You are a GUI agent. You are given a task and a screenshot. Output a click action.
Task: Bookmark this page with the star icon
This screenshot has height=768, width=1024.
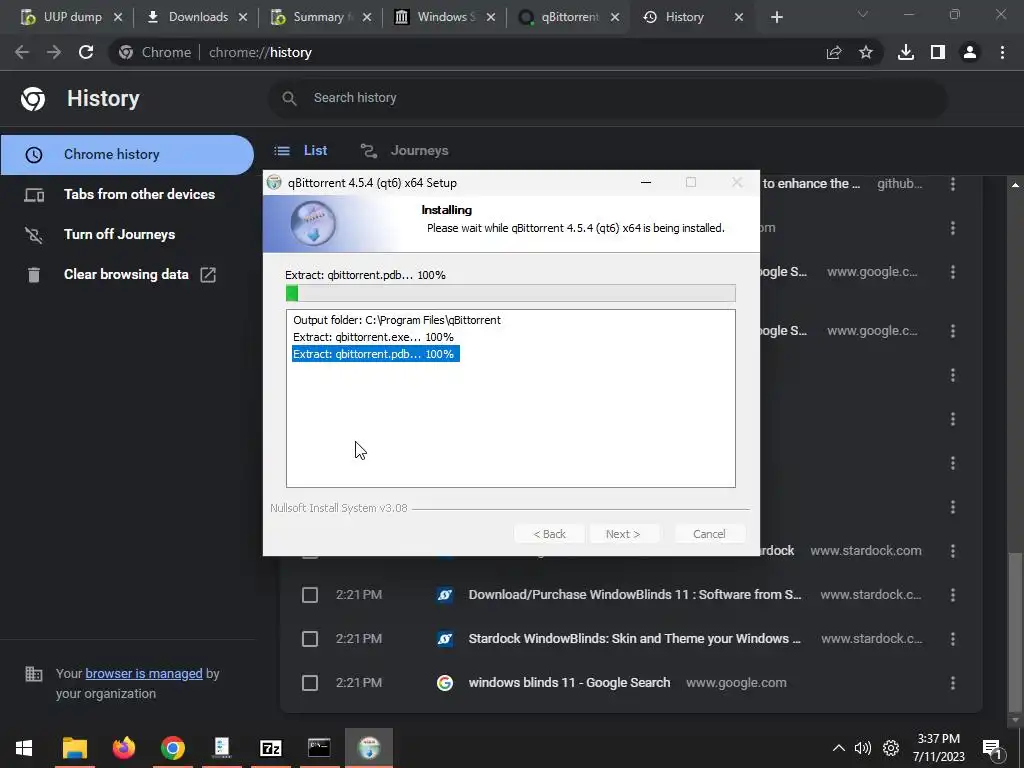point(866,52)
